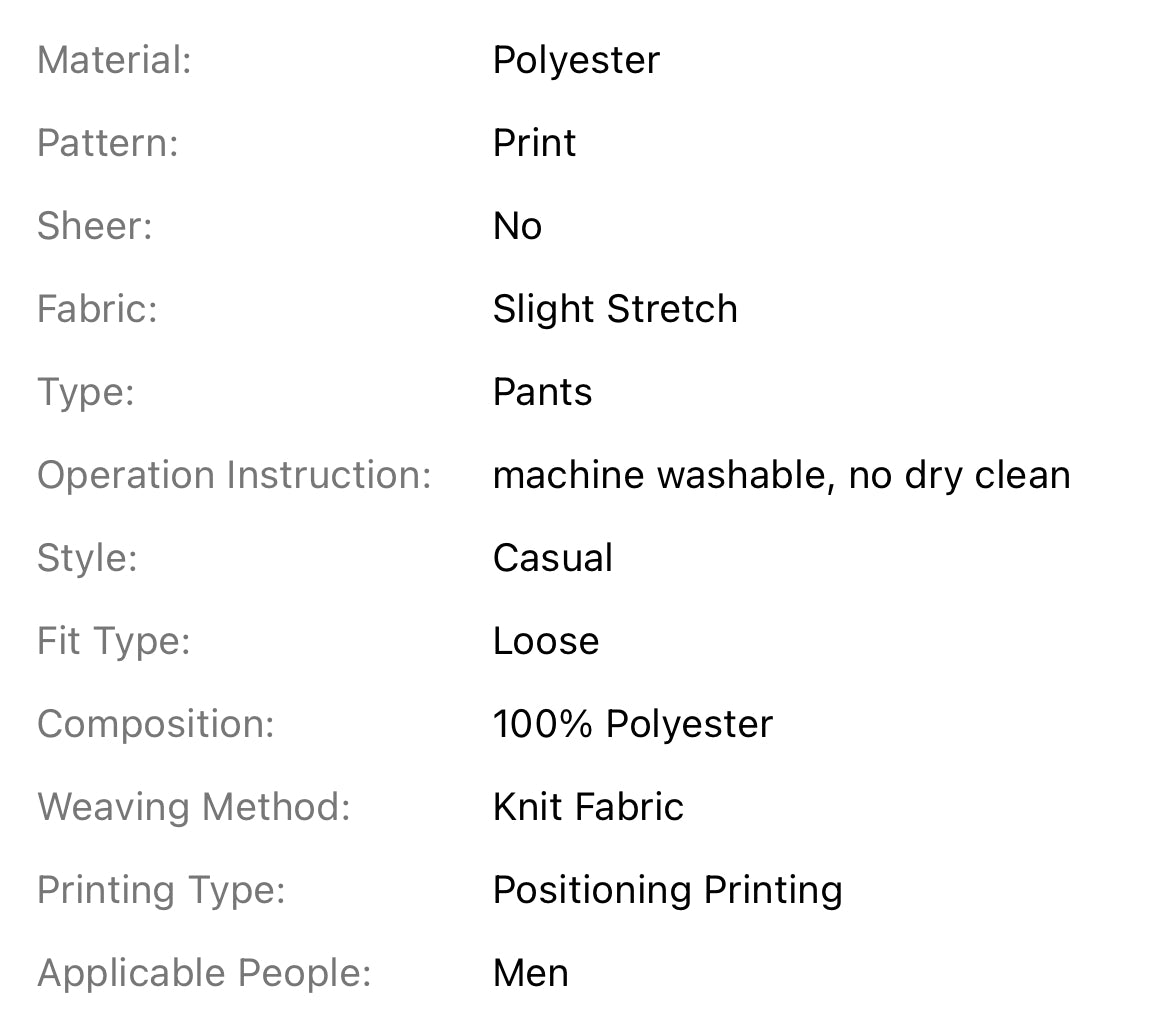Click the Pattern label
Viewport: 1170px width, 1019px height.
coord(107,143)
